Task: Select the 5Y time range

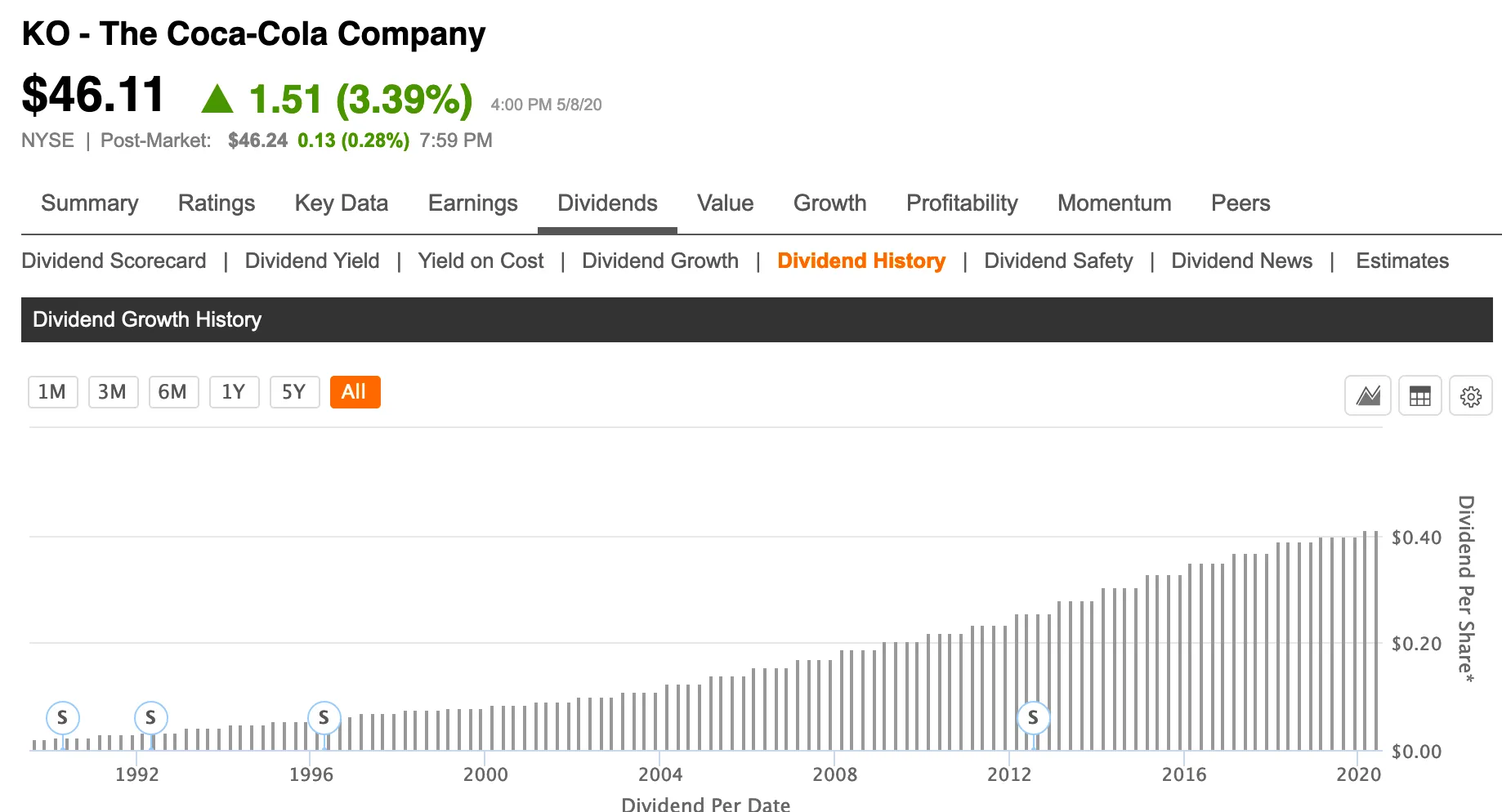Action: [294, 392]
